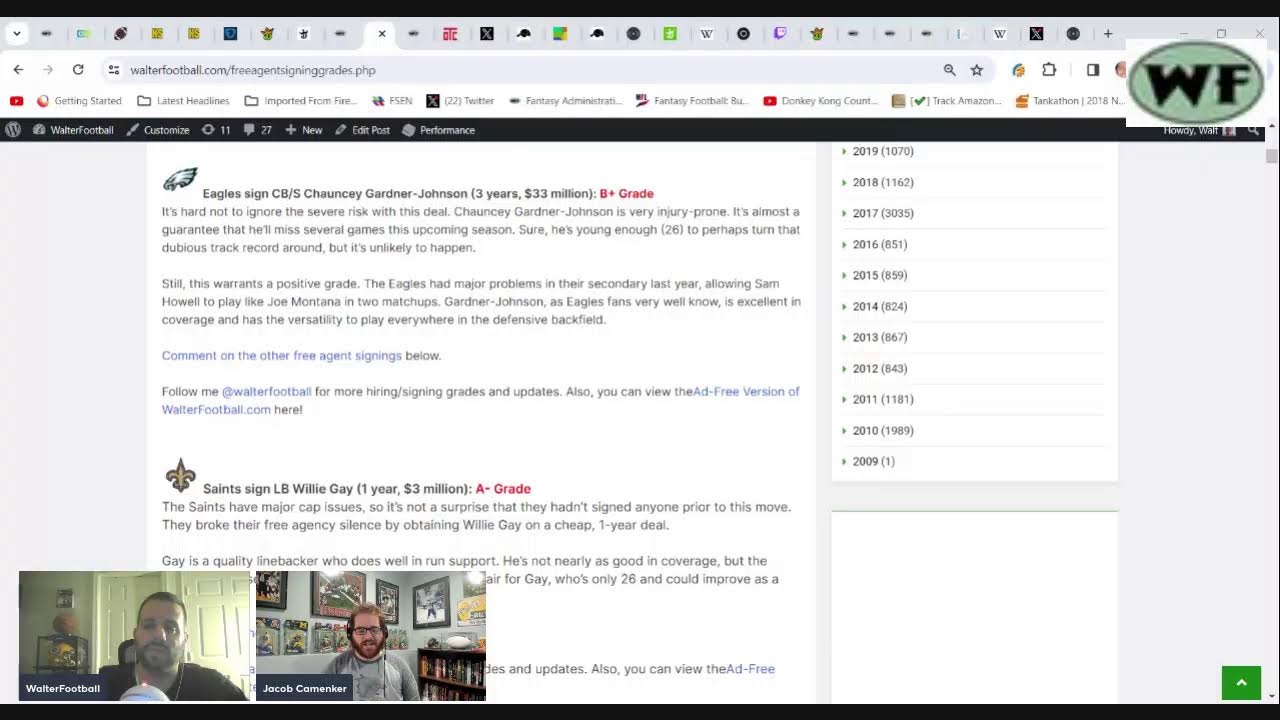1280x720 pixels.
Task: Click the A- Grade red text
Action: click(503, 489)
